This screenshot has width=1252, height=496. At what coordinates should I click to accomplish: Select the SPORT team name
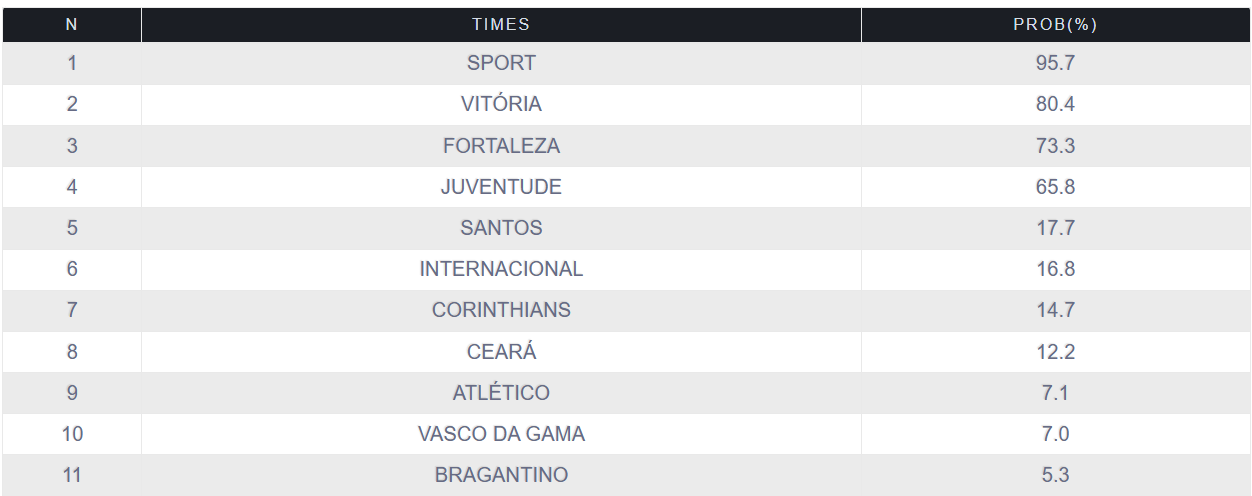point(501,63)
